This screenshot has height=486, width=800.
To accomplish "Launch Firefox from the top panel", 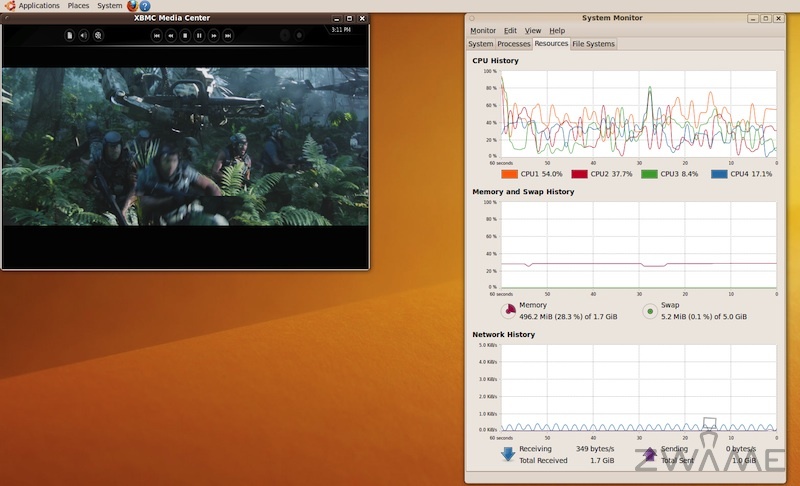I will tap(132, 6).
